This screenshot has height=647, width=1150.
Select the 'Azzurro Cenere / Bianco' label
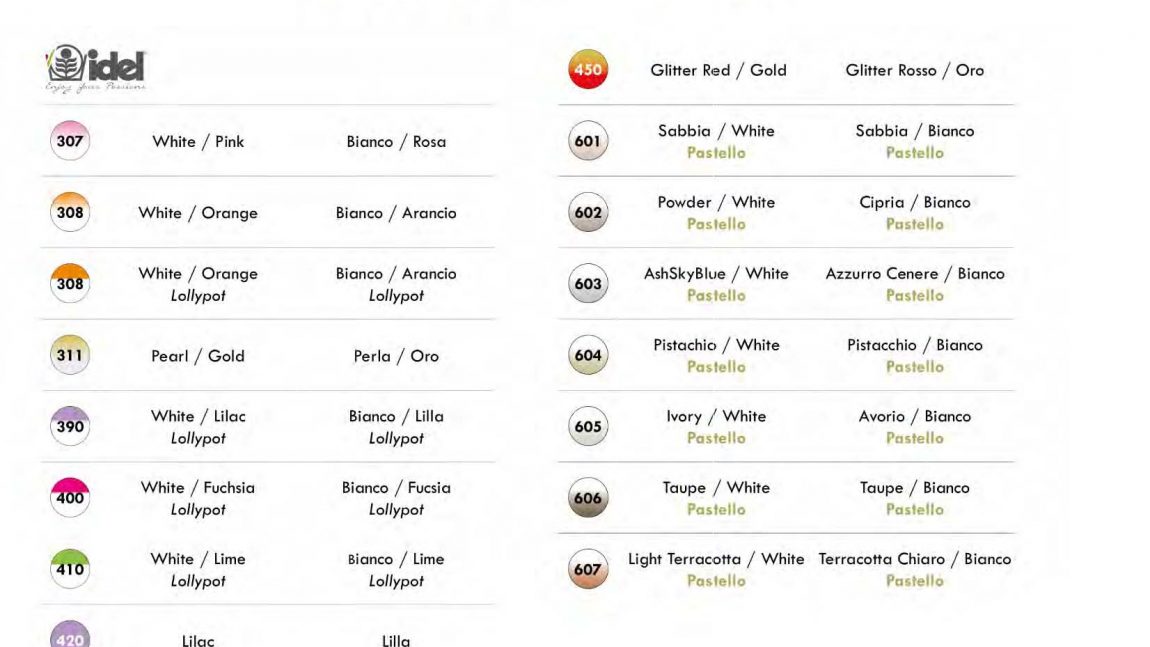(915, 274)
